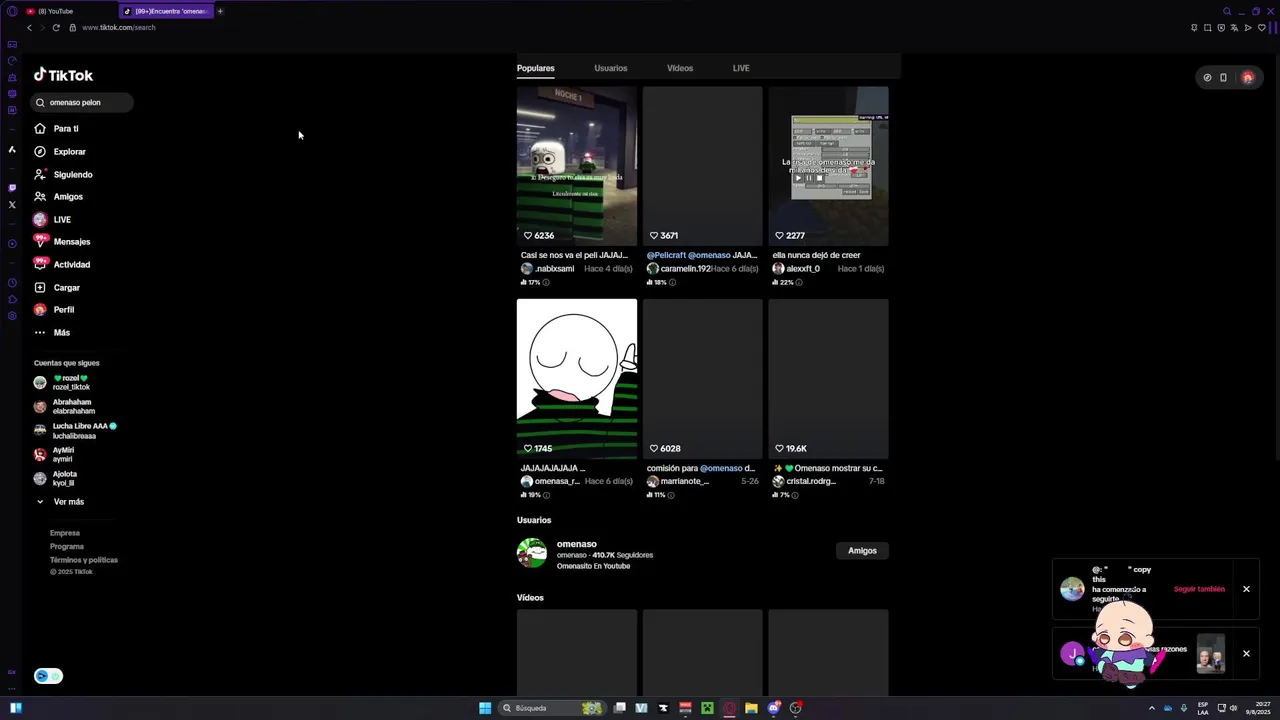Screen dimensions: 1280x720
Task: Close the lower notification popup
Action: (x=1246, y=653)
